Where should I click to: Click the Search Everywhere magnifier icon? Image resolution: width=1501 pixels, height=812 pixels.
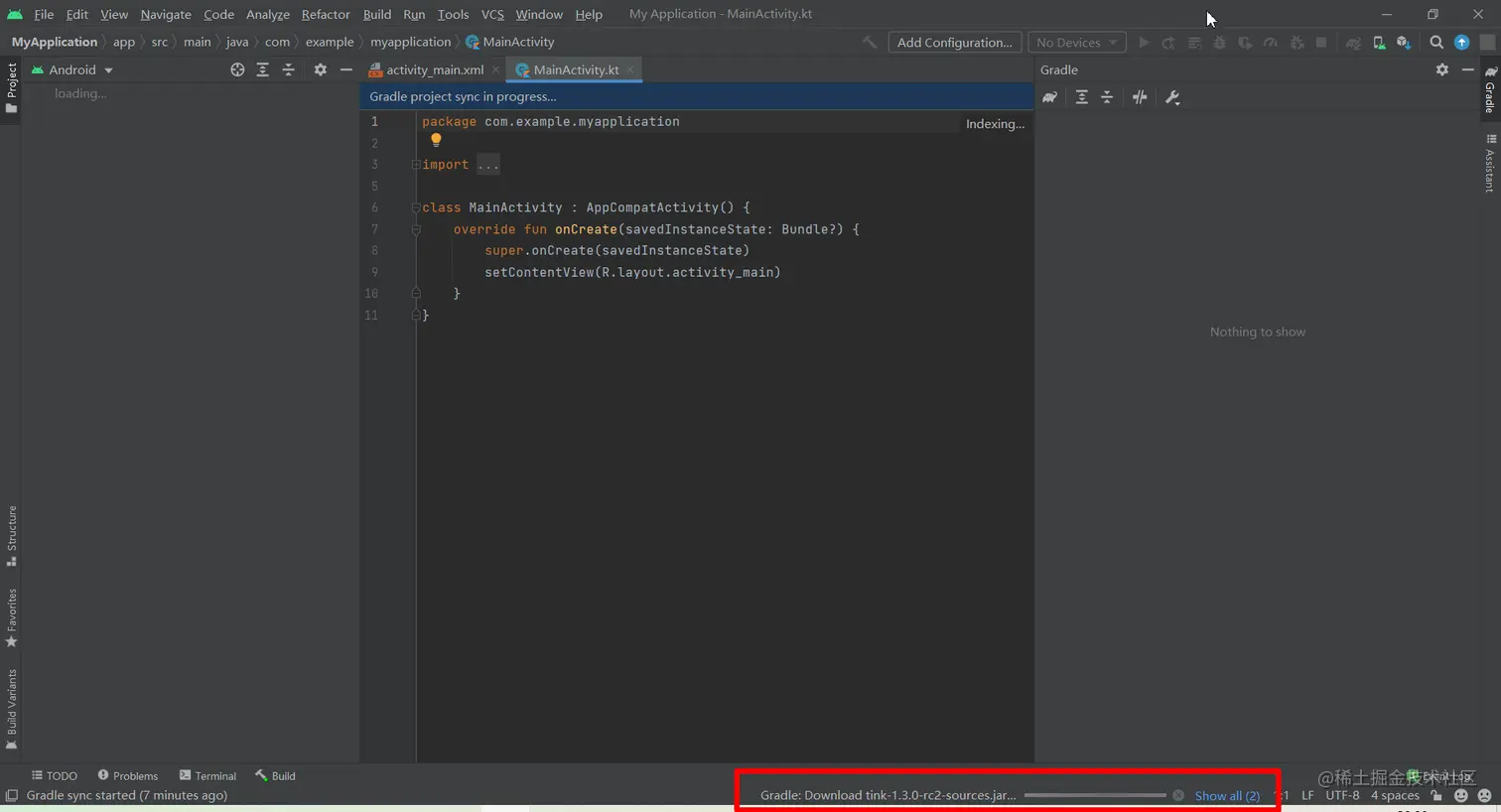click(x=1436, y=43)
